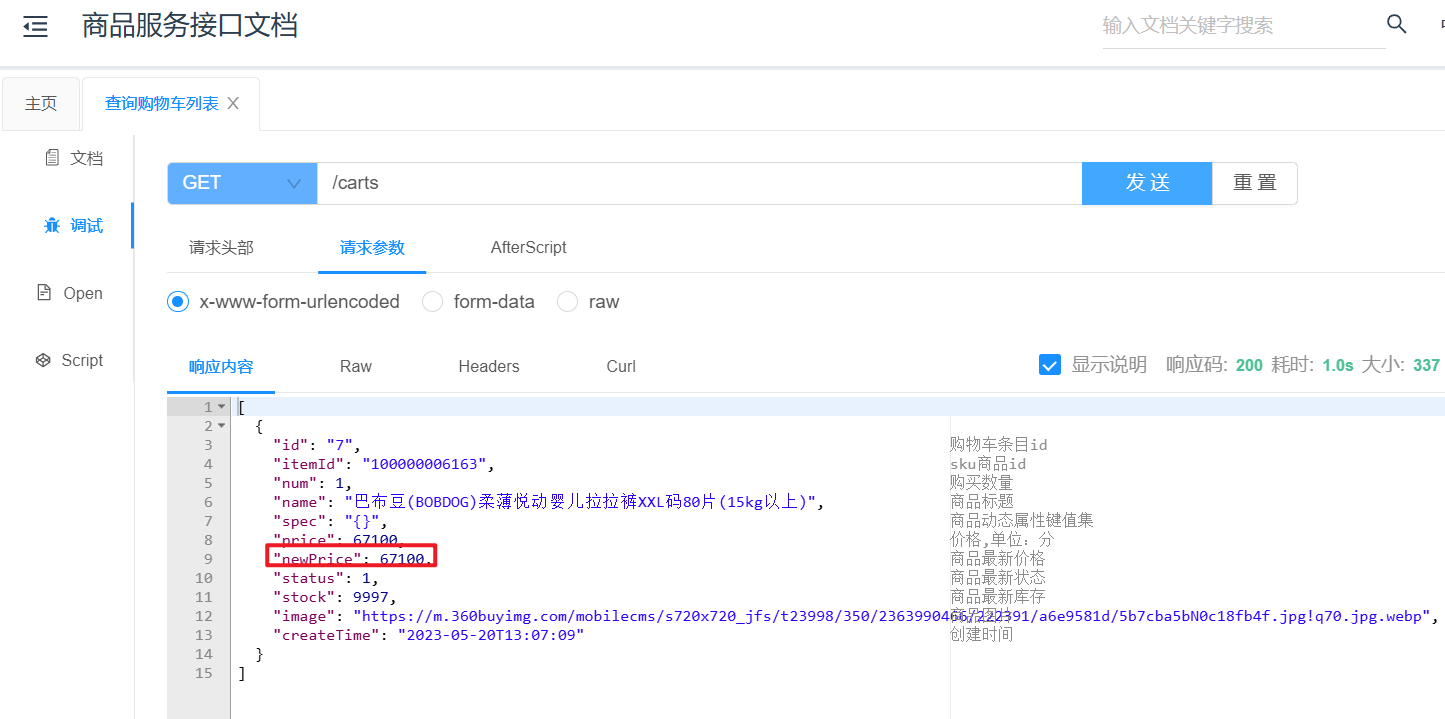
Task: Select the 调试 debug bug icon
Action: click(x=52, y=226)
